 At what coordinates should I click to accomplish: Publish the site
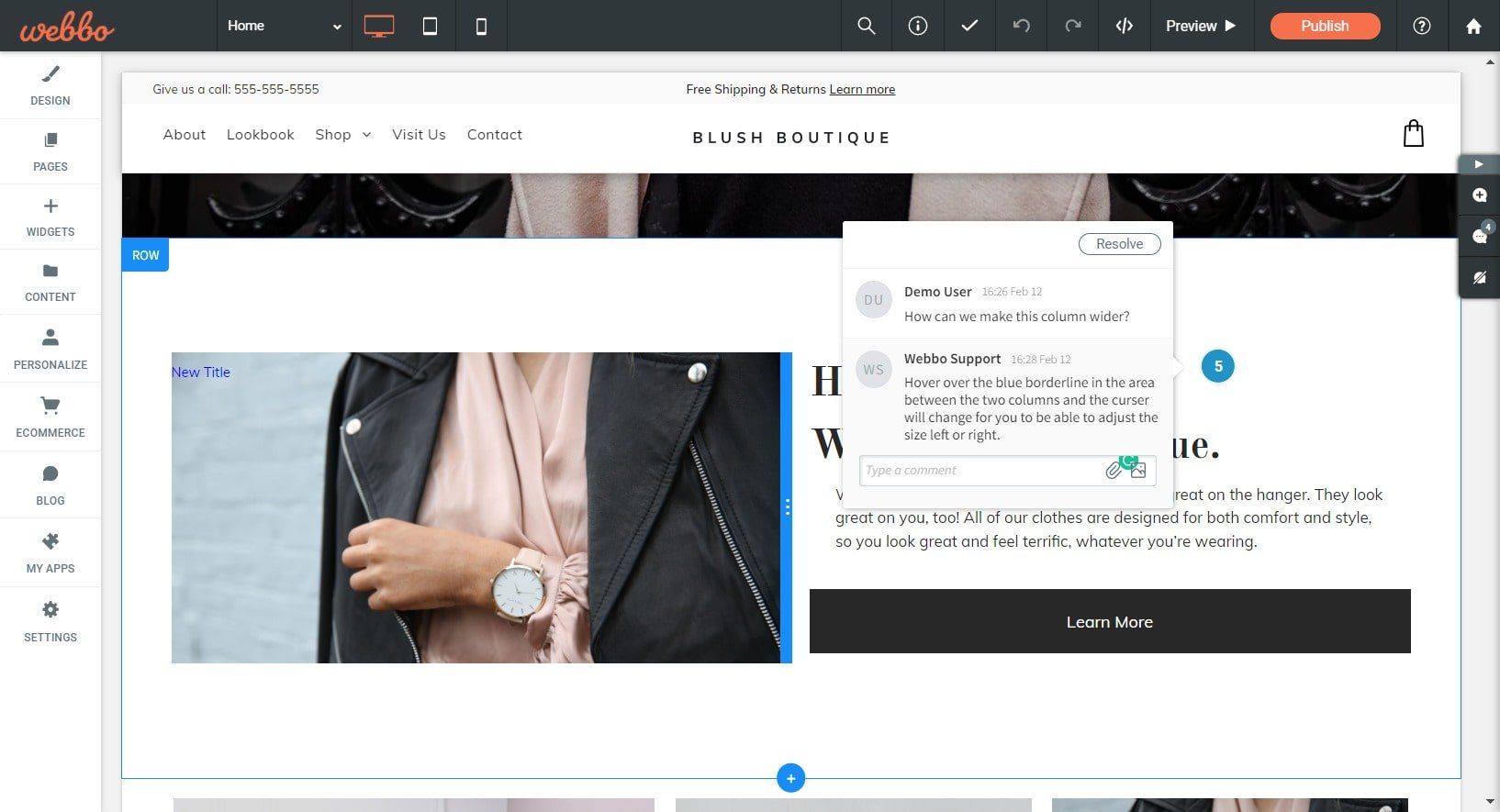(x=1325, y=26)
